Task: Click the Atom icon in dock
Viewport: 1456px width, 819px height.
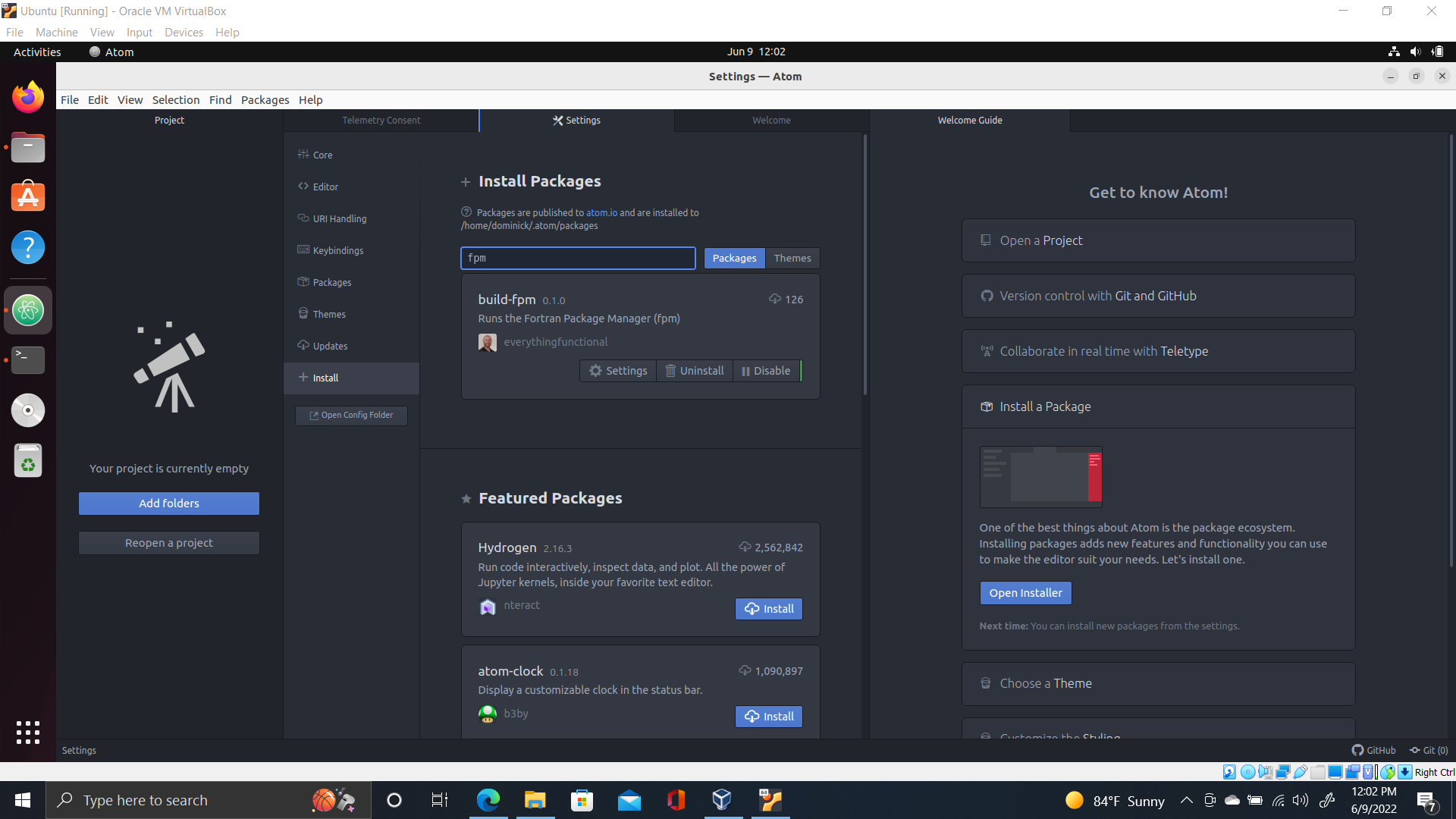Action: pyautogui.click(x=28, y=310)
